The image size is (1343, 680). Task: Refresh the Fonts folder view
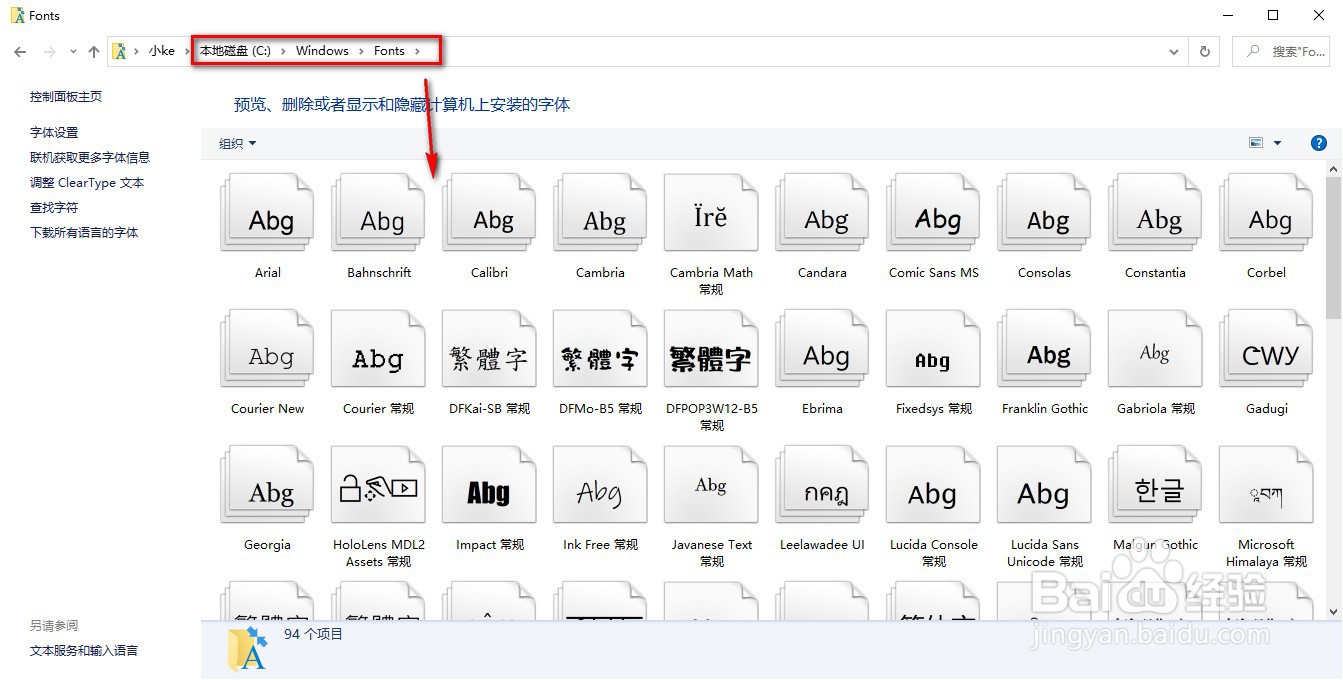click(x=1205, y=51)
